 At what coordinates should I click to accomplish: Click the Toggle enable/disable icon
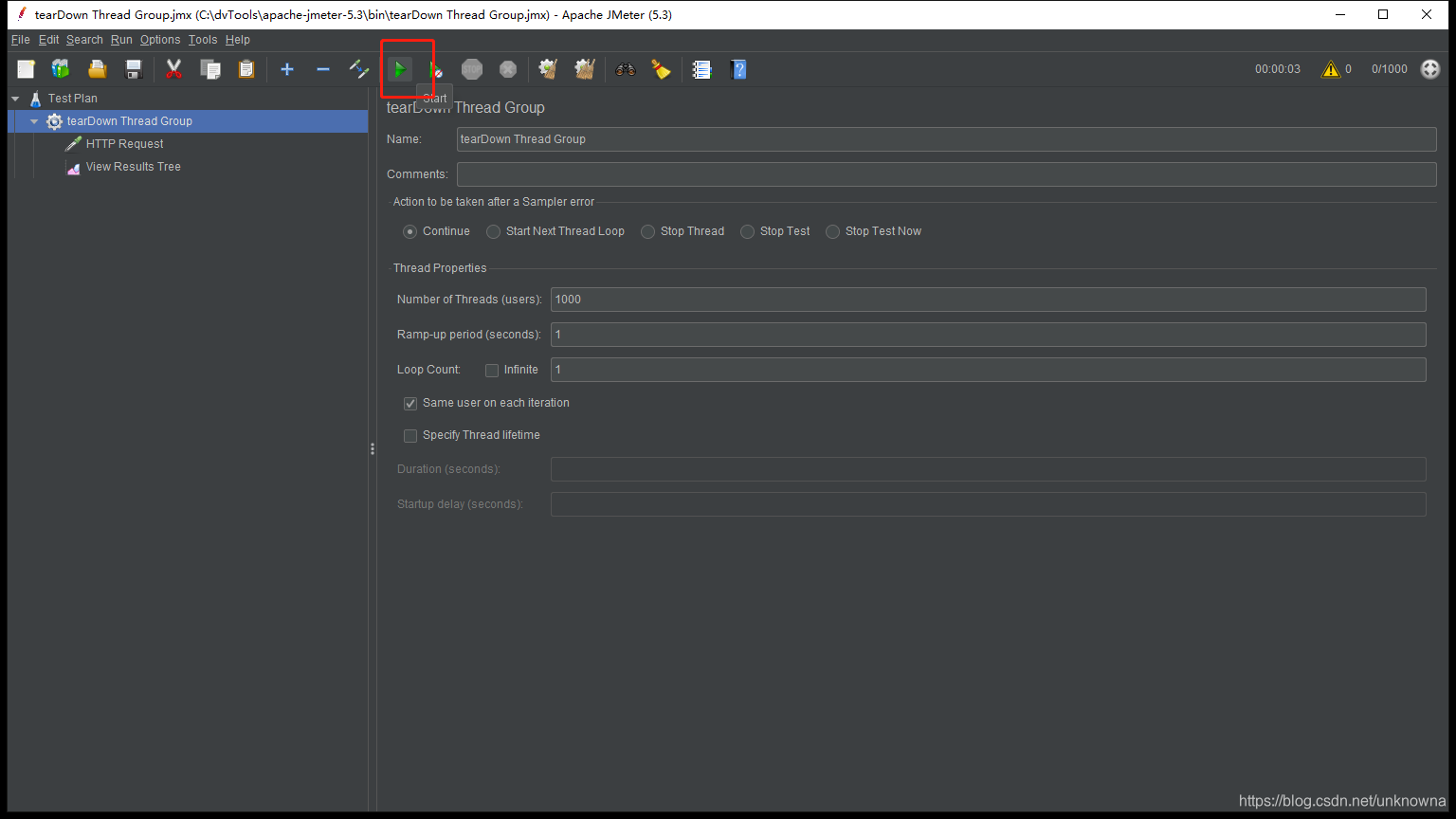[359, 69]
